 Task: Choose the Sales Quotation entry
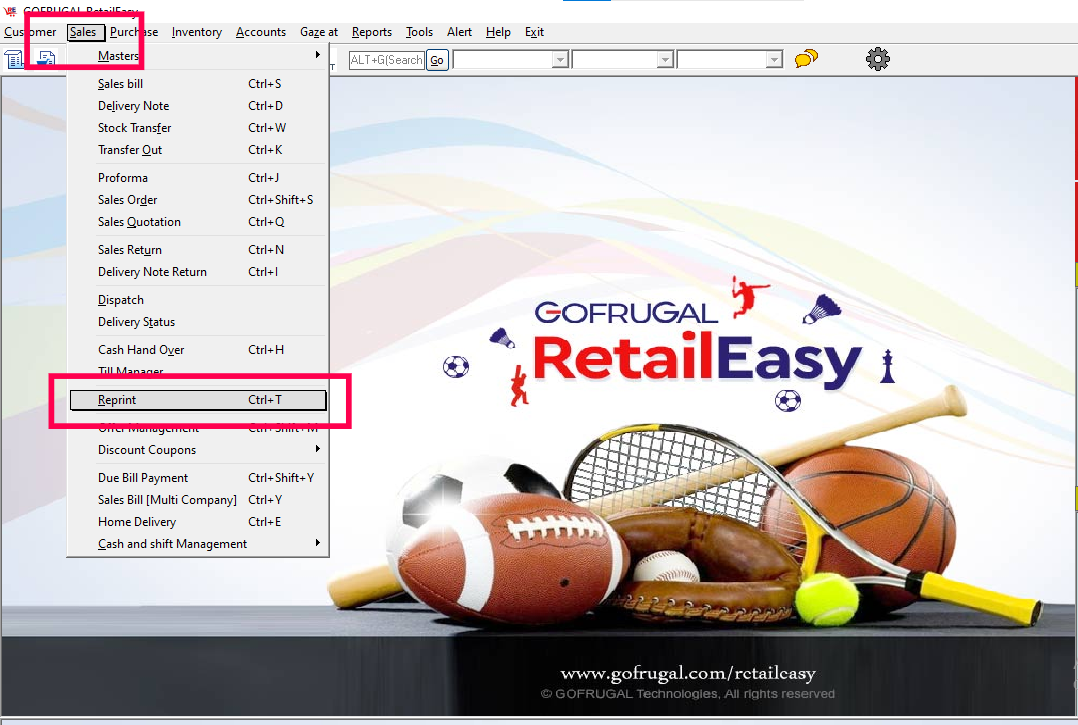point(198,222)
